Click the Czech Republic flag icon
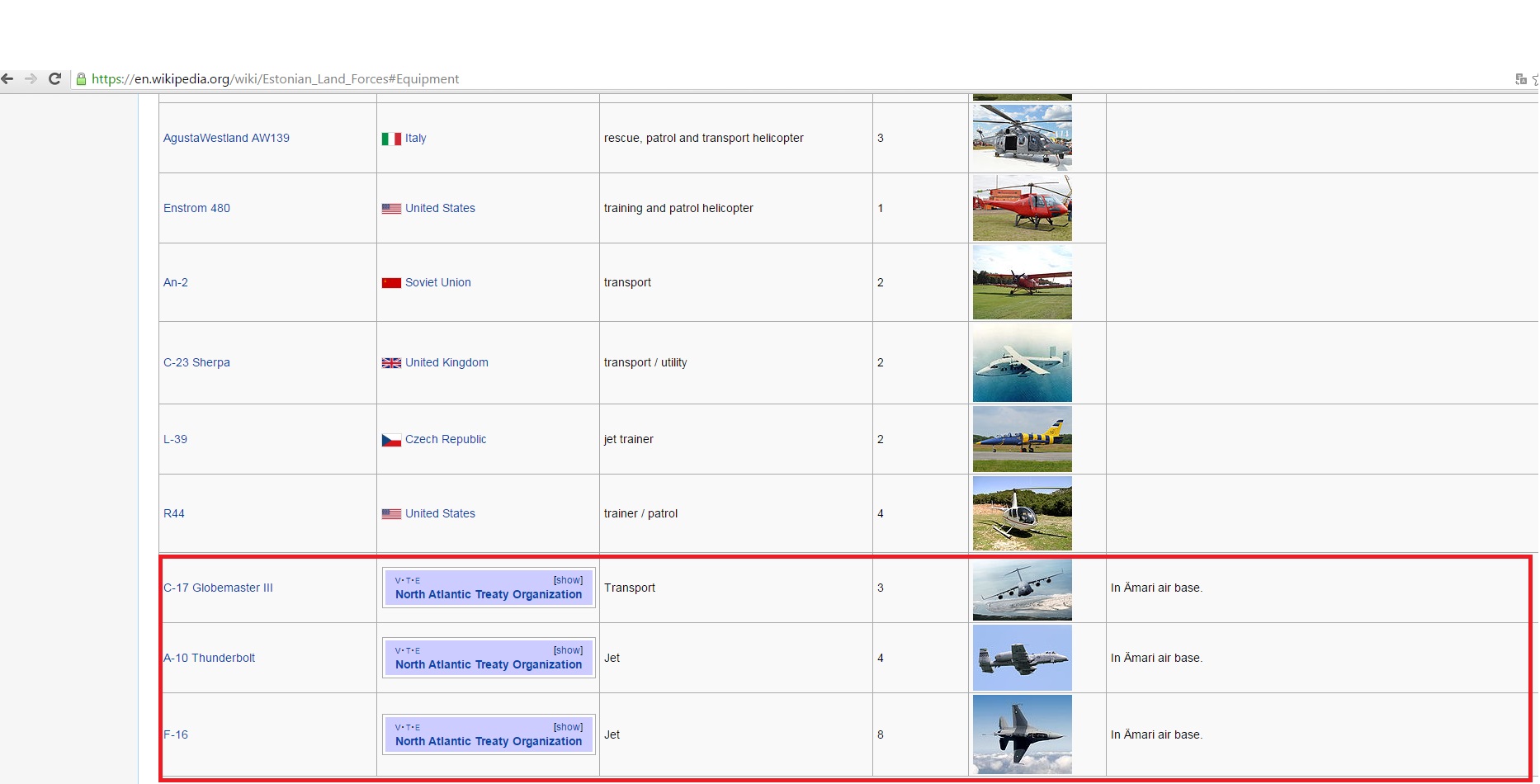The width and height of the screenshot is (1540, 784). pos(391,440)
